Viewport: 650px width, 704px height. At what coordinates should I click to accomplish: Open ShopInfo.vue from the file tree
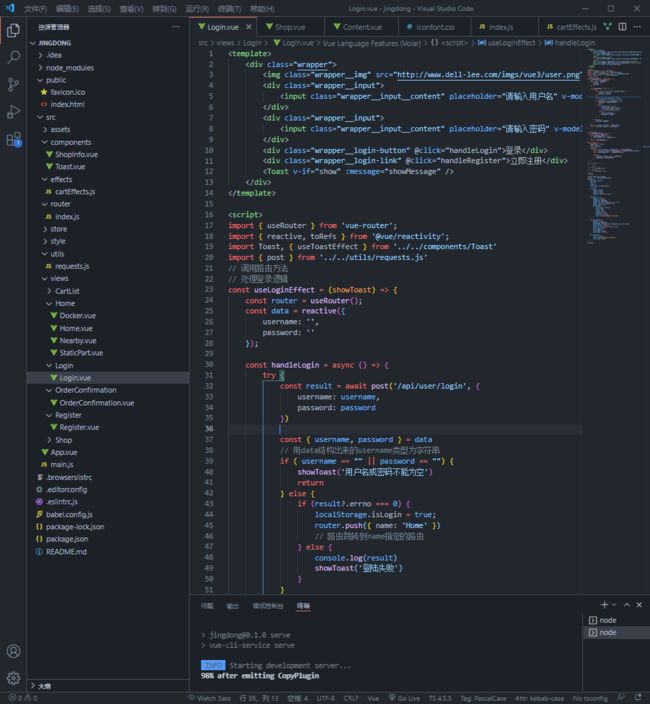pos(76,154)
